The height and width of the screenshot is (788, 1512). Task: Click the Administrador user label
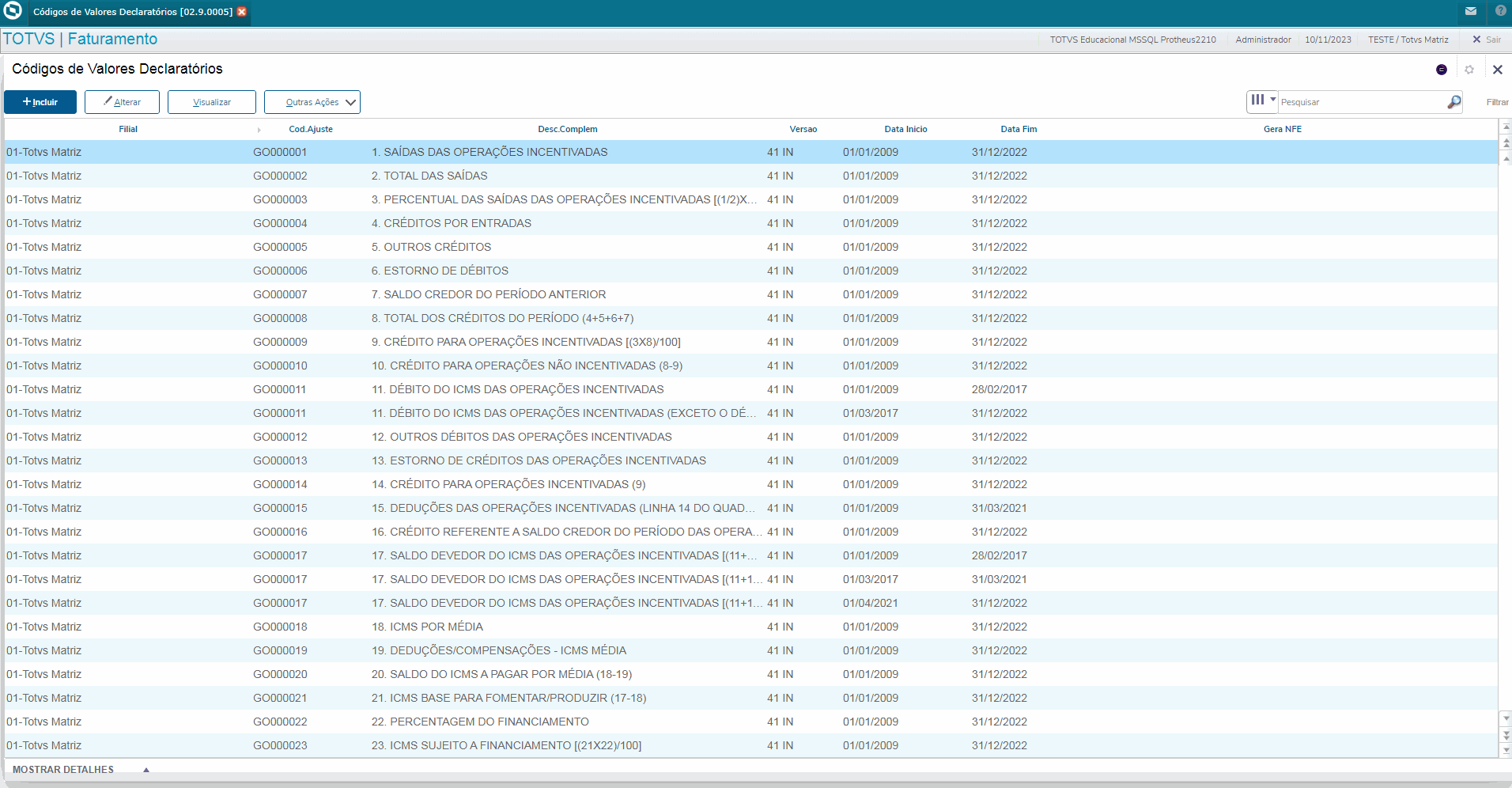(x=1263, y=40)
